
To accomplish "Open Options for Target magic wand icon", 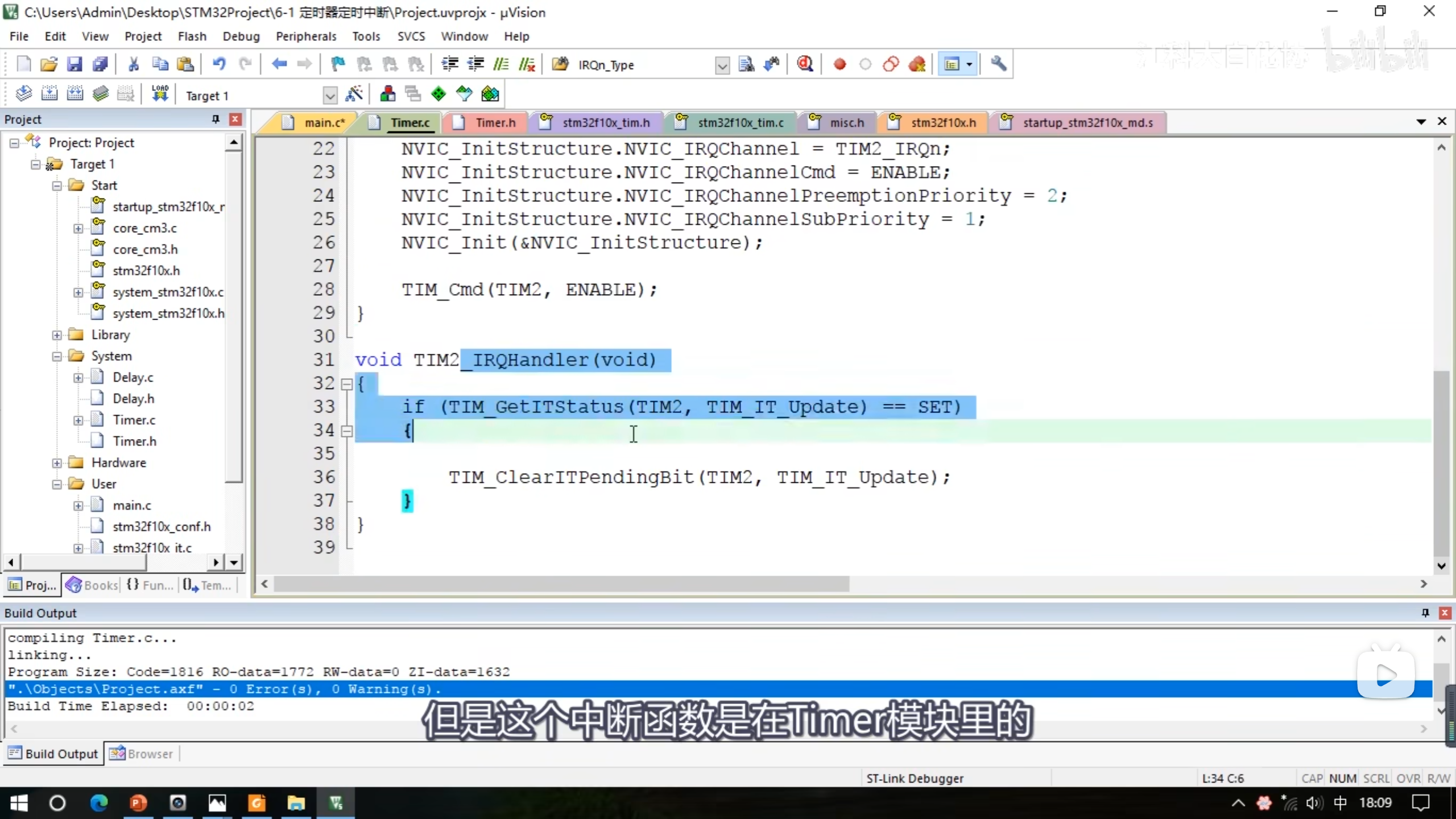I will 354,94.
